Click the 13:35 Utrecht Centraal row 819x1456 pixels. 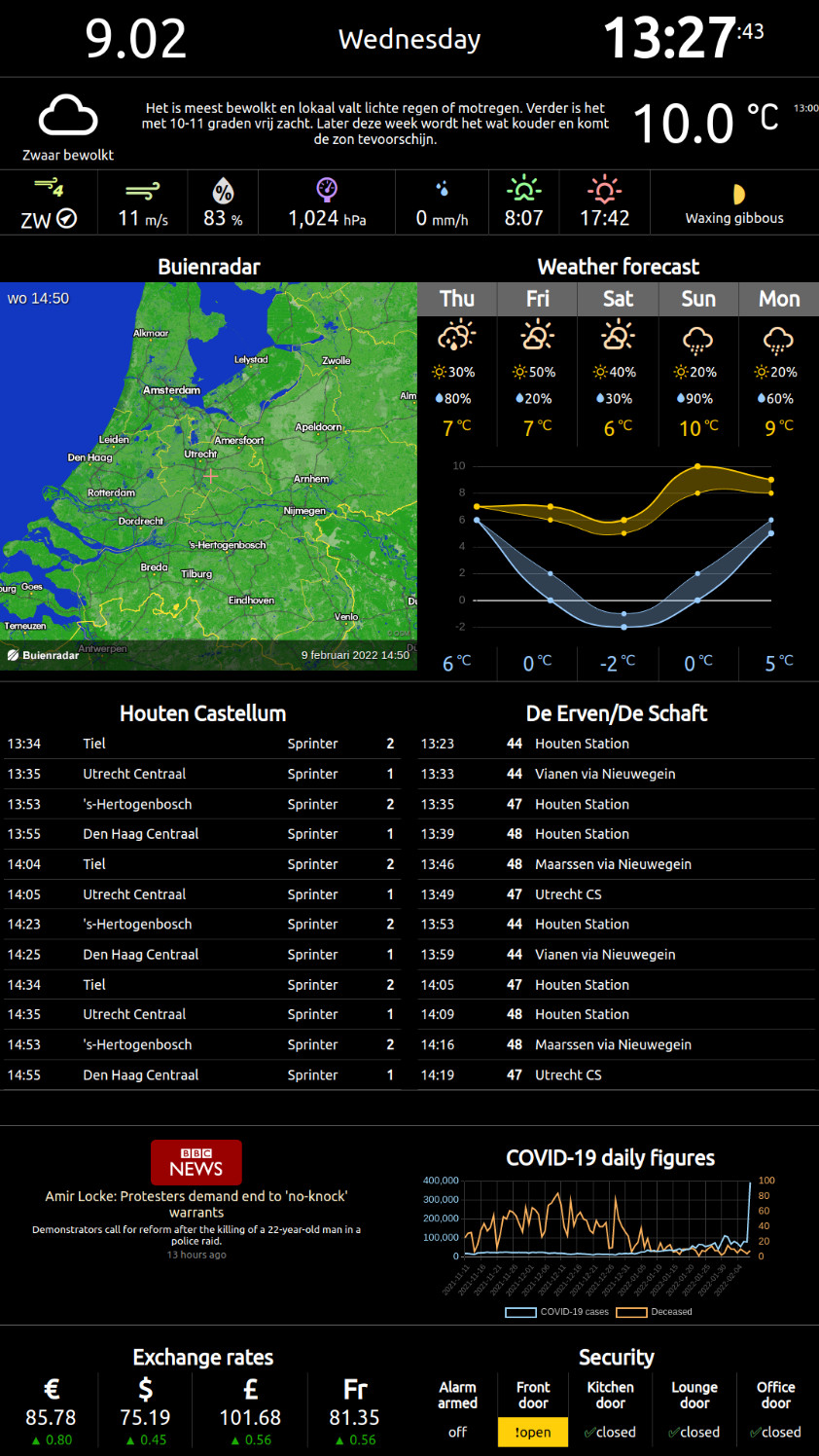point(201,774)
